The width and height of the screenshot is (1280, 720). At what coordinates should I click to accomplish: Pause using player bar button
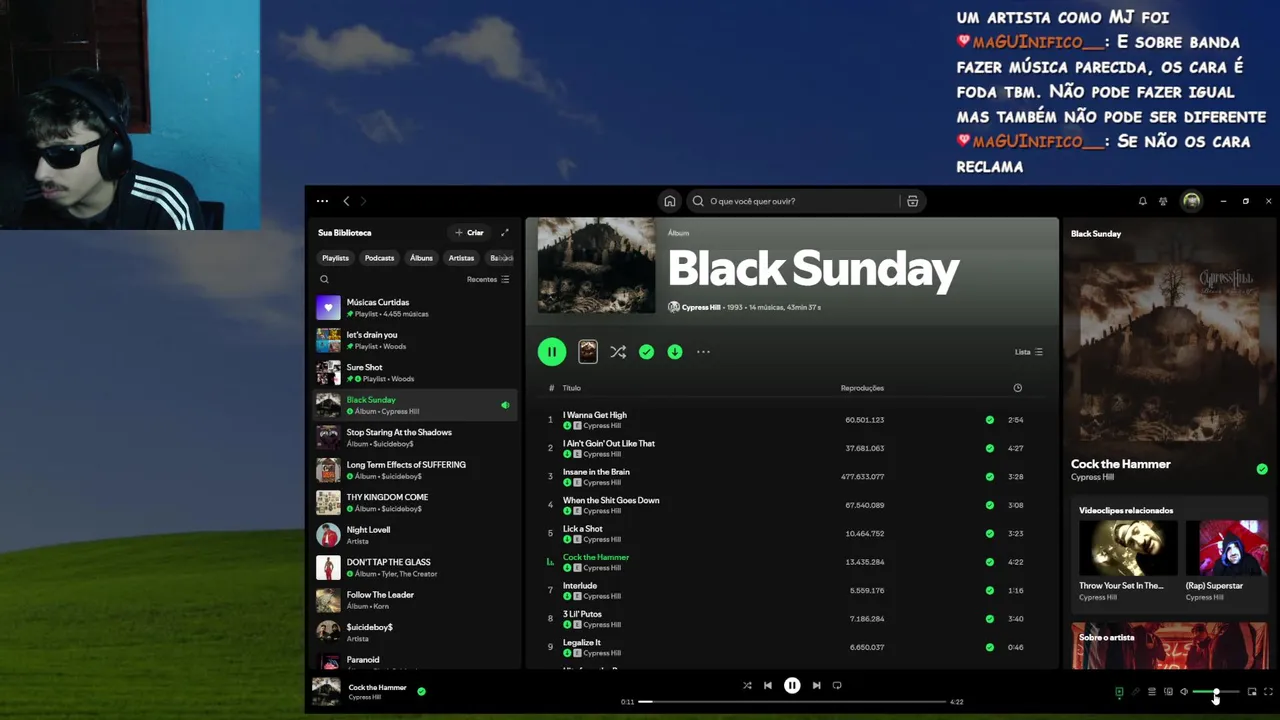792,685
